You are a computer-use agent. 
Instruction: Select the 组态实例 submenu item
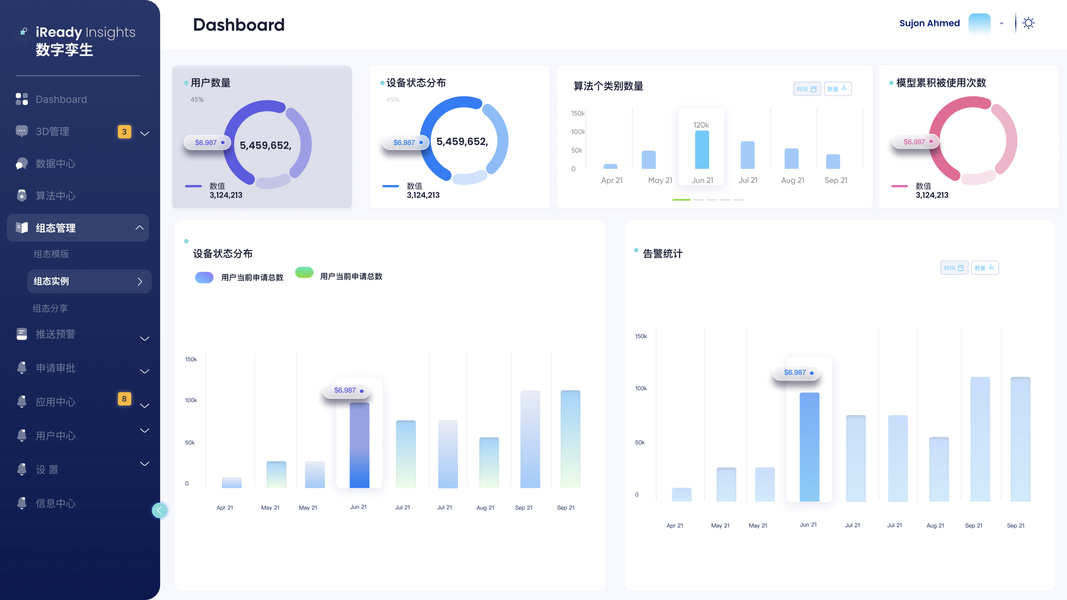pyautogui.click(x=89, y=282)
